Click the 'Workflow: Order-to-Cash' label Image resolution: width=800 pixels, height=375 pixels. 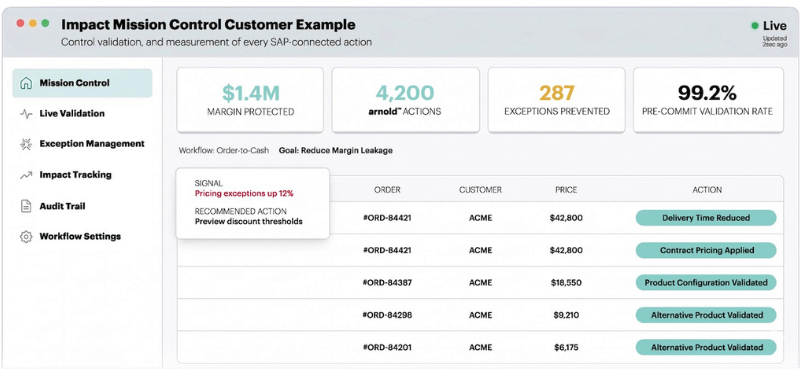(223, 151)
